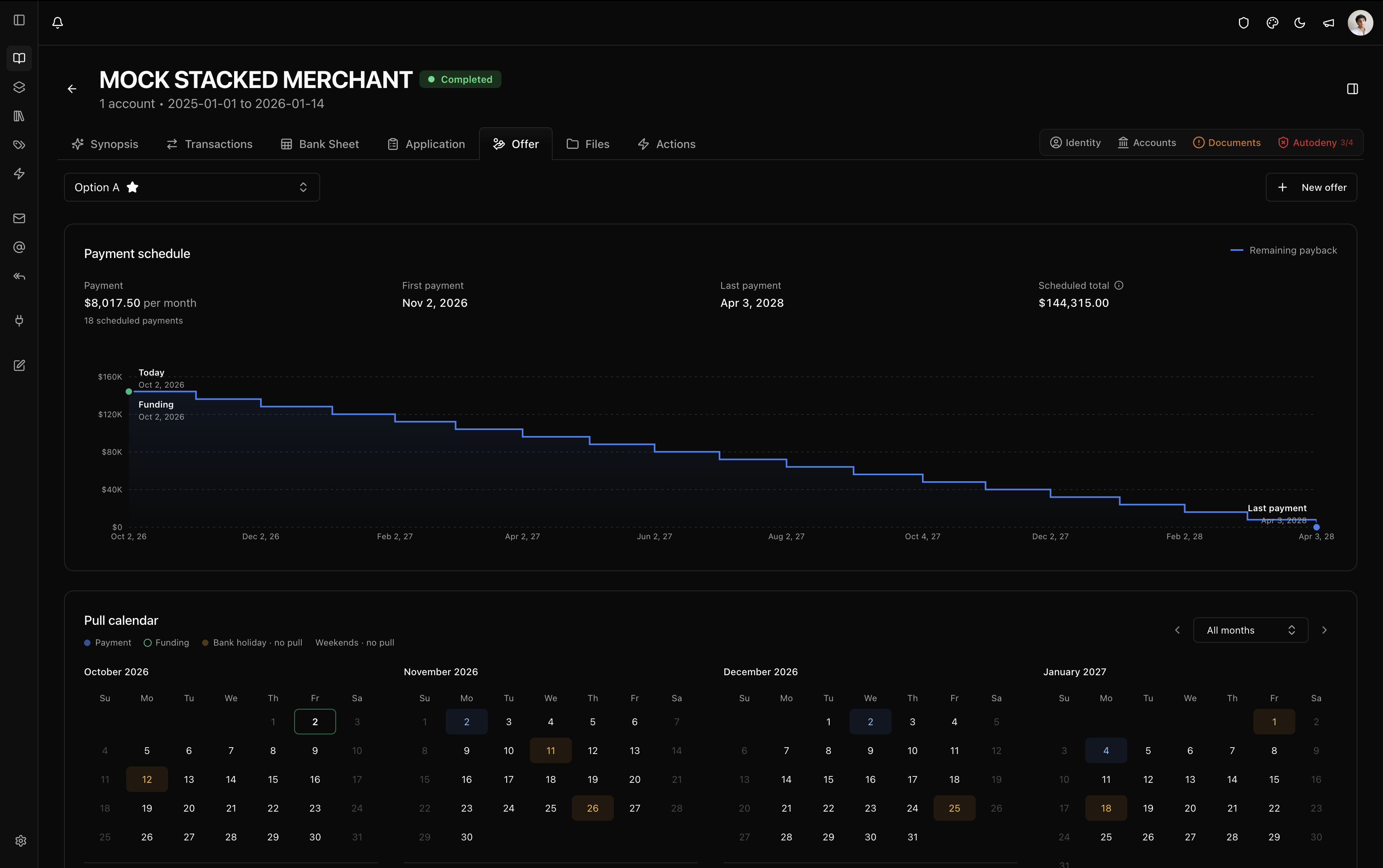
Task: Open the plug integrations sidebar icon
Action: pos(19,320)
